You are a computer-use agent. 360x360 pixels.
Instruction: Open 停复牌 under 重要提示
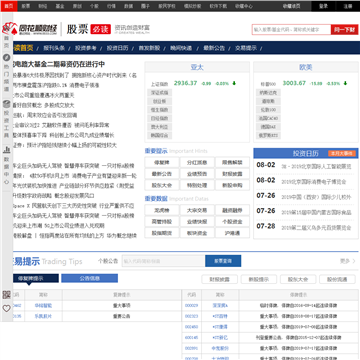tap(162, 163)
